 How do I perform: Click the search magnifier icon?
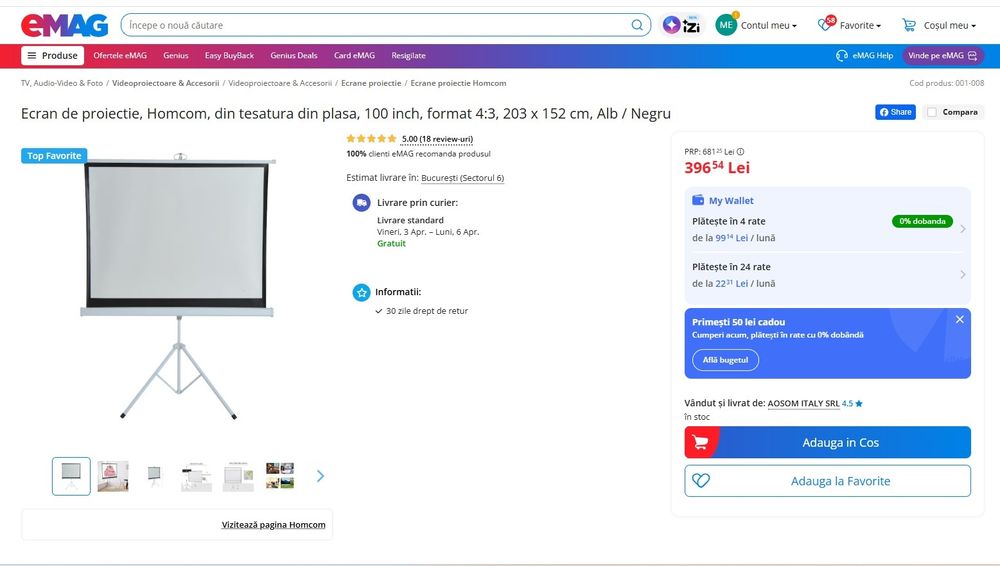click(x=636, y=25)
